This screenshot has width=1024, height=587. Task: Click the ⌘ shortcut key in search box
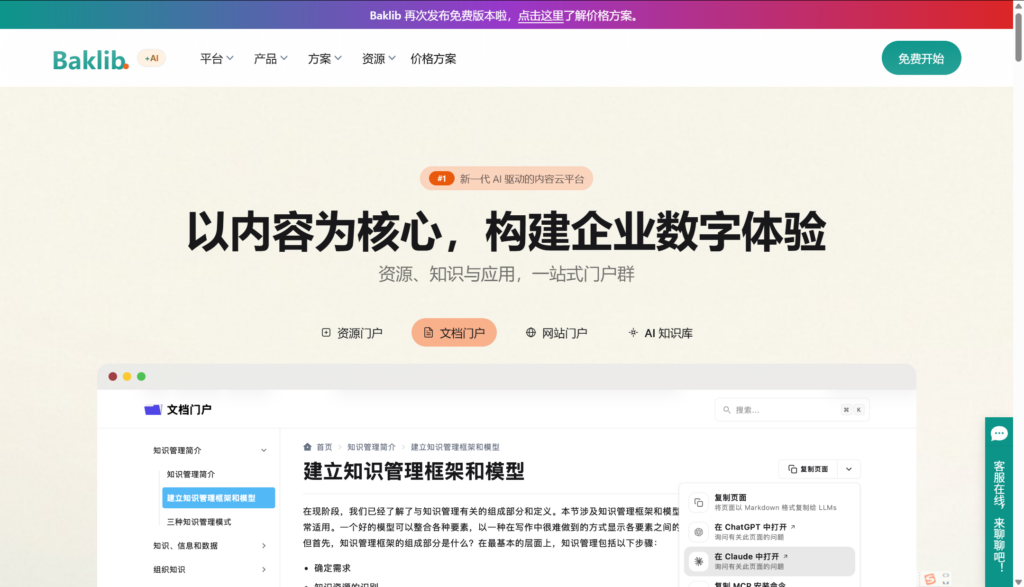click(x=846, y=410)
